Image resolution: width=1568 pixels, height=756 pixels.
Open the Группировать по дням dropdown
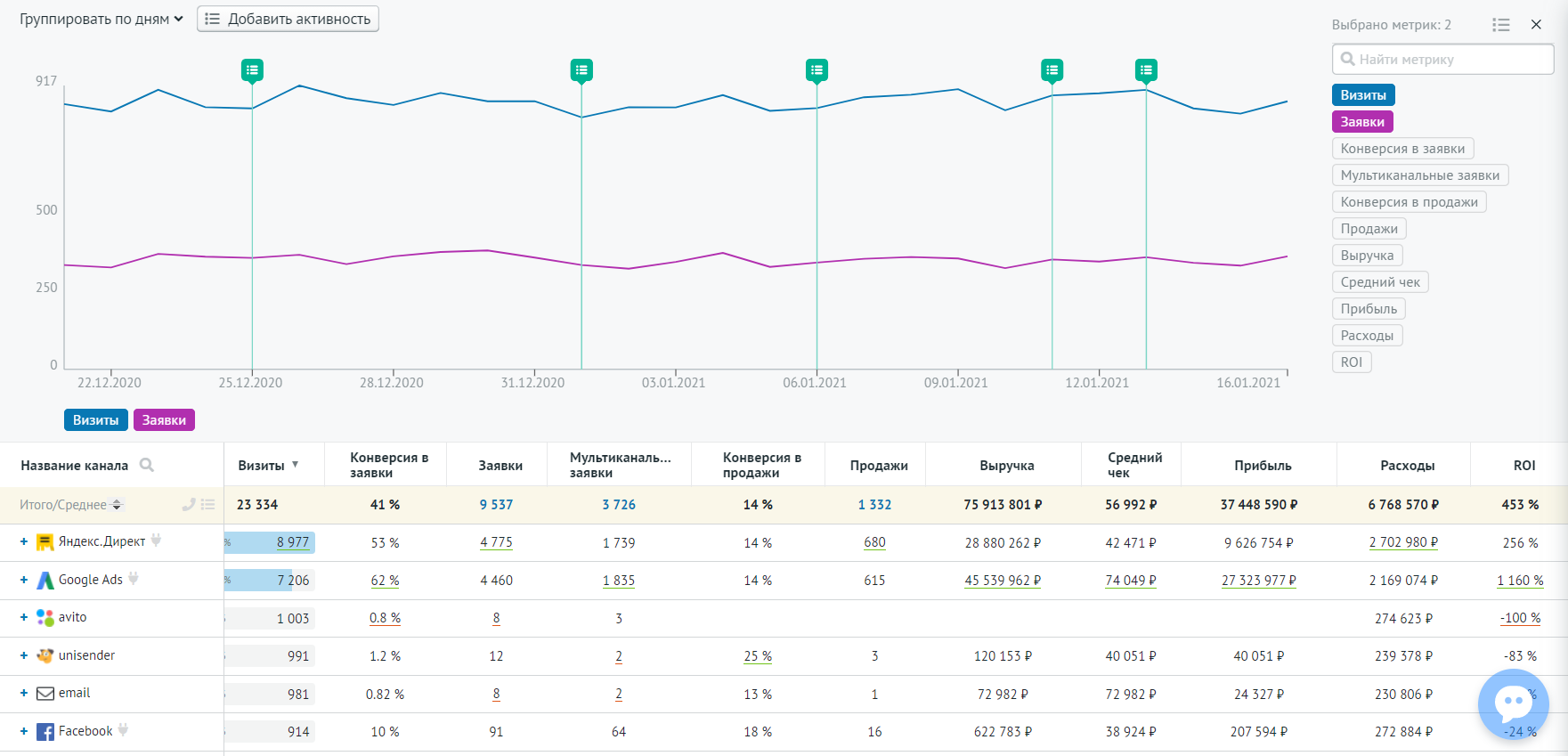(102, 19)
